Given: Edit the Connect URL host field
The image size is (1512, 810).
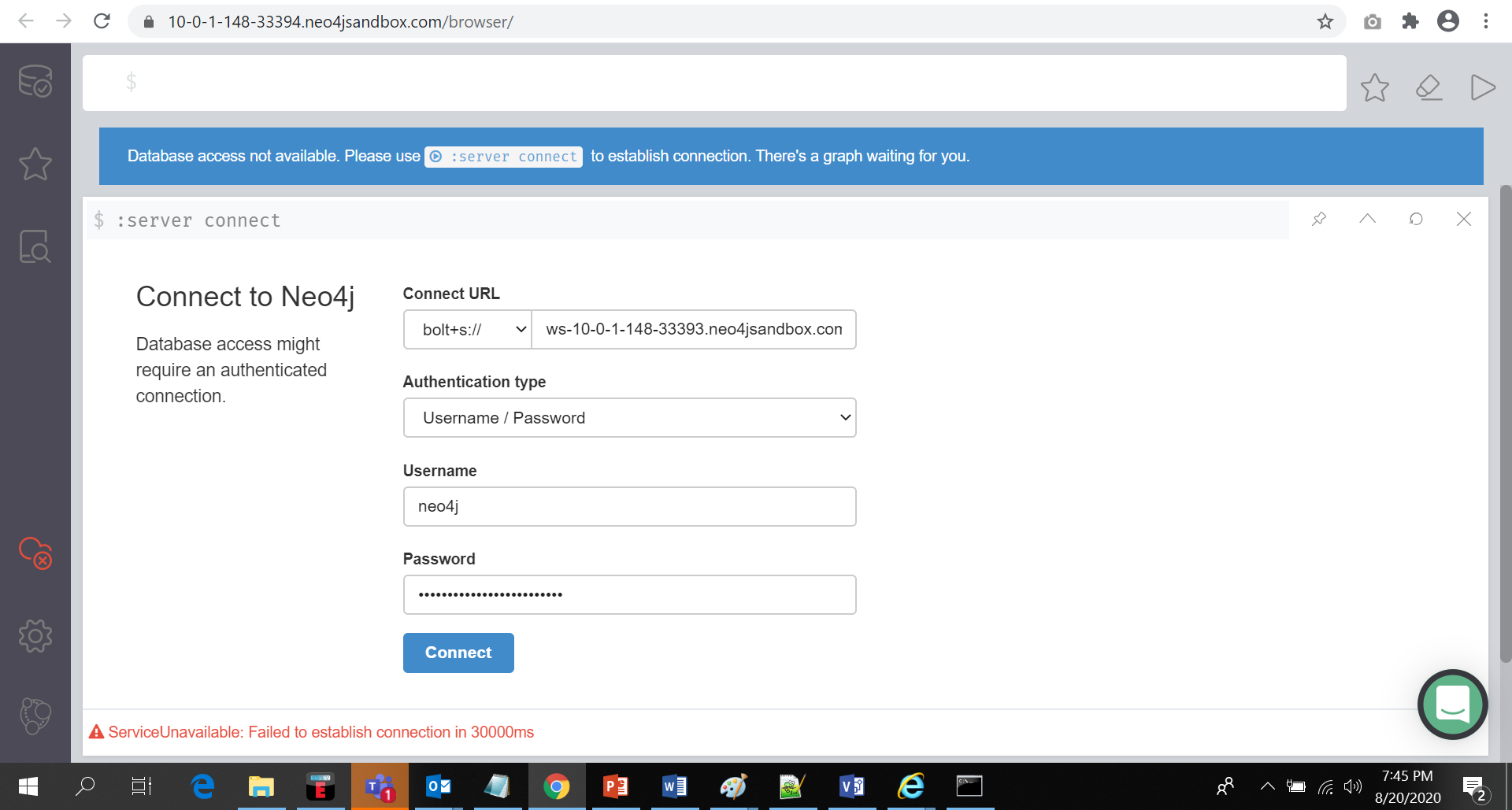Looking at the screenshot, I should point(694,329).
